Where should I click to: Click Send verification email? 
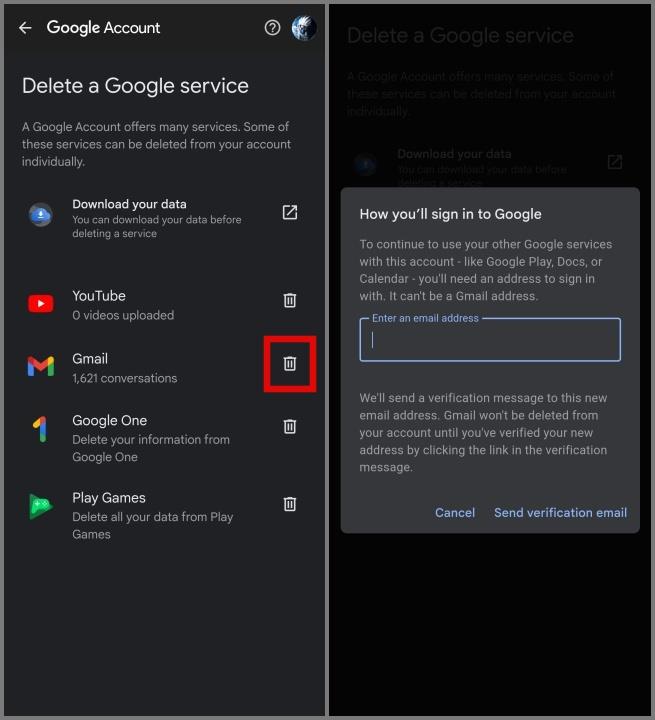560,512
